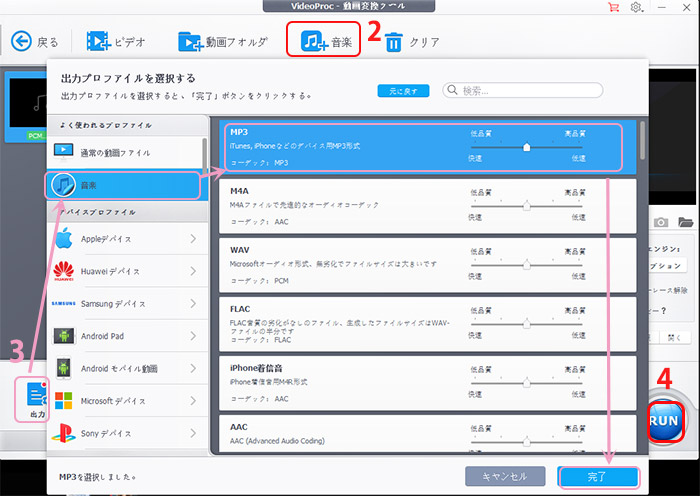The width and height of the screenshot is (700, 496).
Task: Click the WAV quality slider handle
Action: pos(526,265)
